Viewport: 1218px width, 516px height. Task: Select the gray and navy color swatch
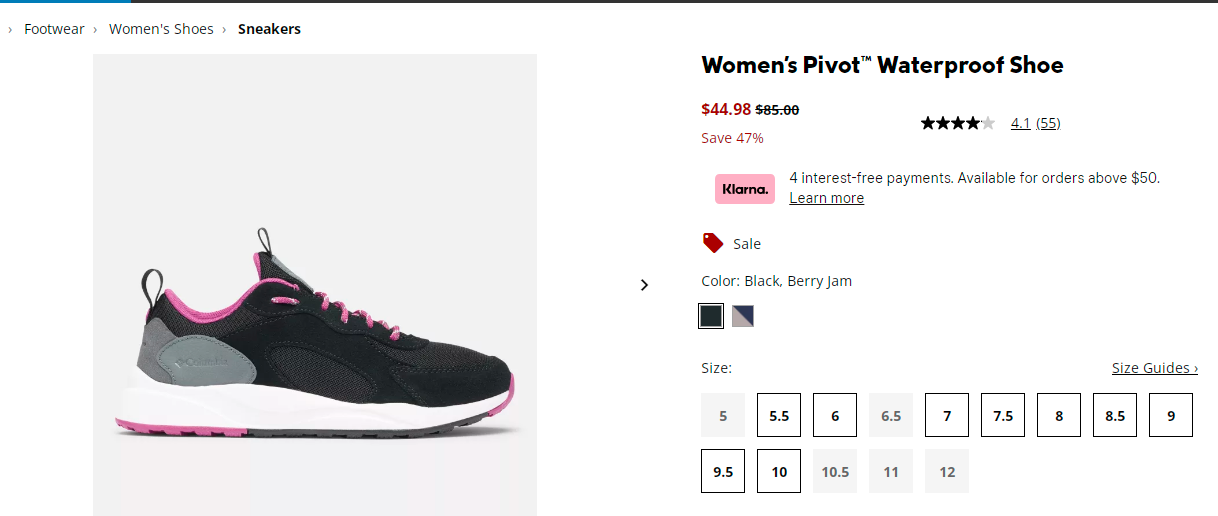coord(743,316)
